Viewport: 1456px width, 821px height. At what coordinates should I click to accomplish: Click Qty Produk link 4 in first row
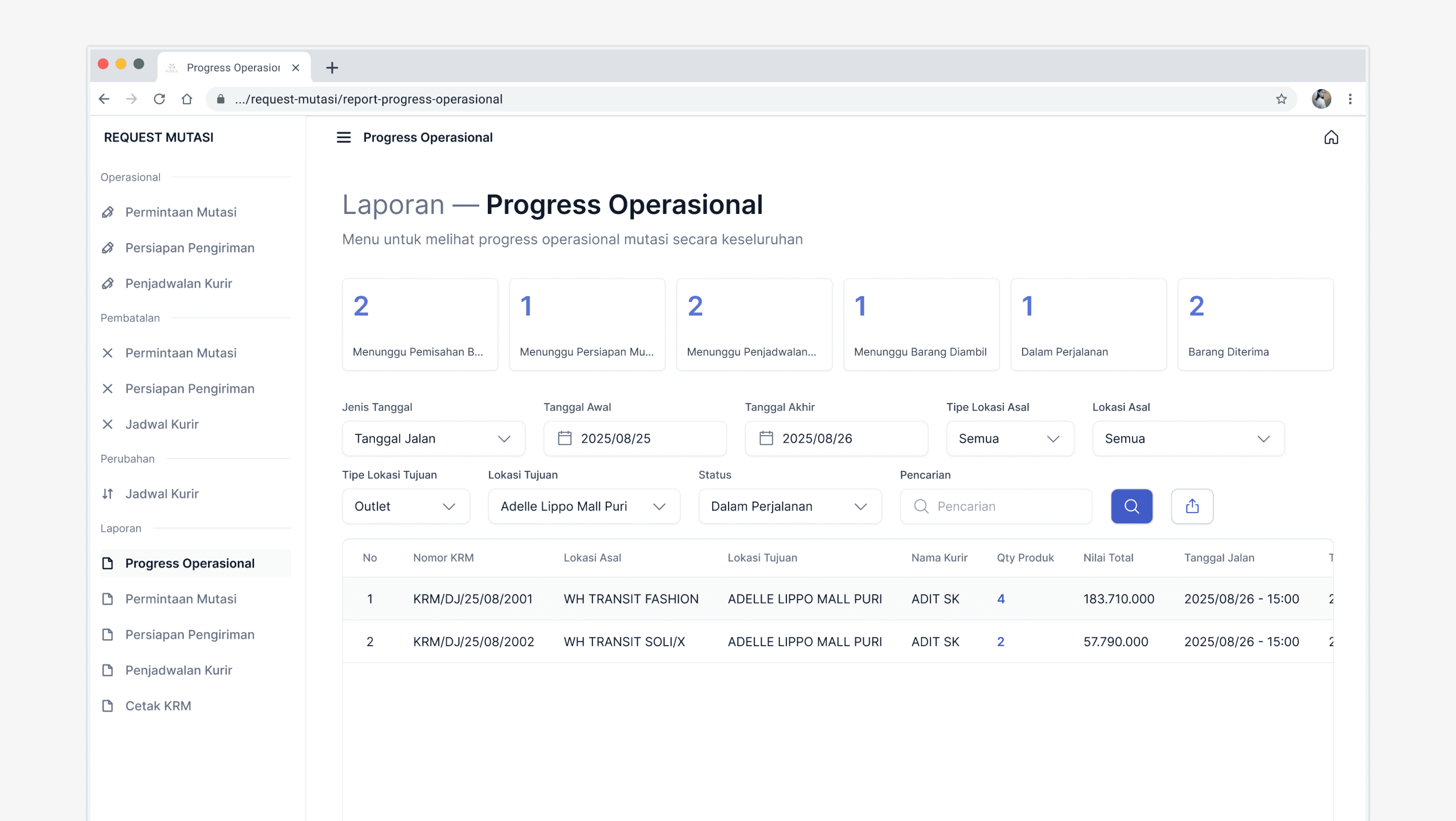[x=1000, y=598]
